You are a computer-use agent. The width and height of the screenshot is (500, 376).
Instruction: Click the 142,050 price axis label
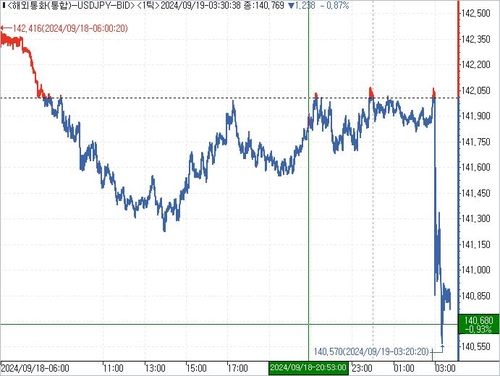click(x=476, y=90)
